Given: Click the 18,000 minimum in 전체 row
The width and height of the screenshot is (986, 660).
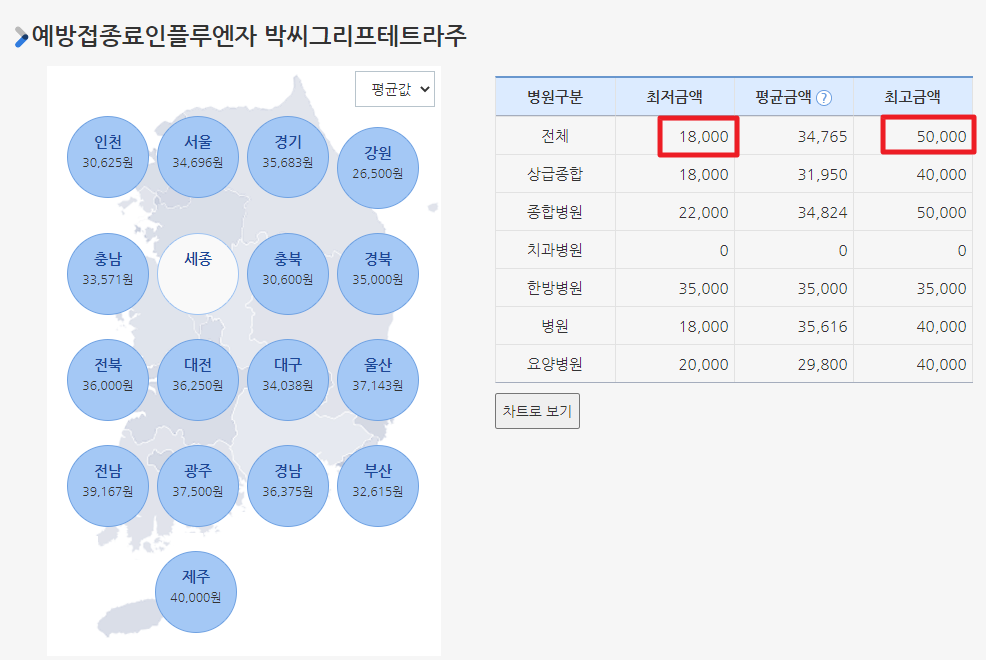Looking at the screenshot, I should pos(704,136).
